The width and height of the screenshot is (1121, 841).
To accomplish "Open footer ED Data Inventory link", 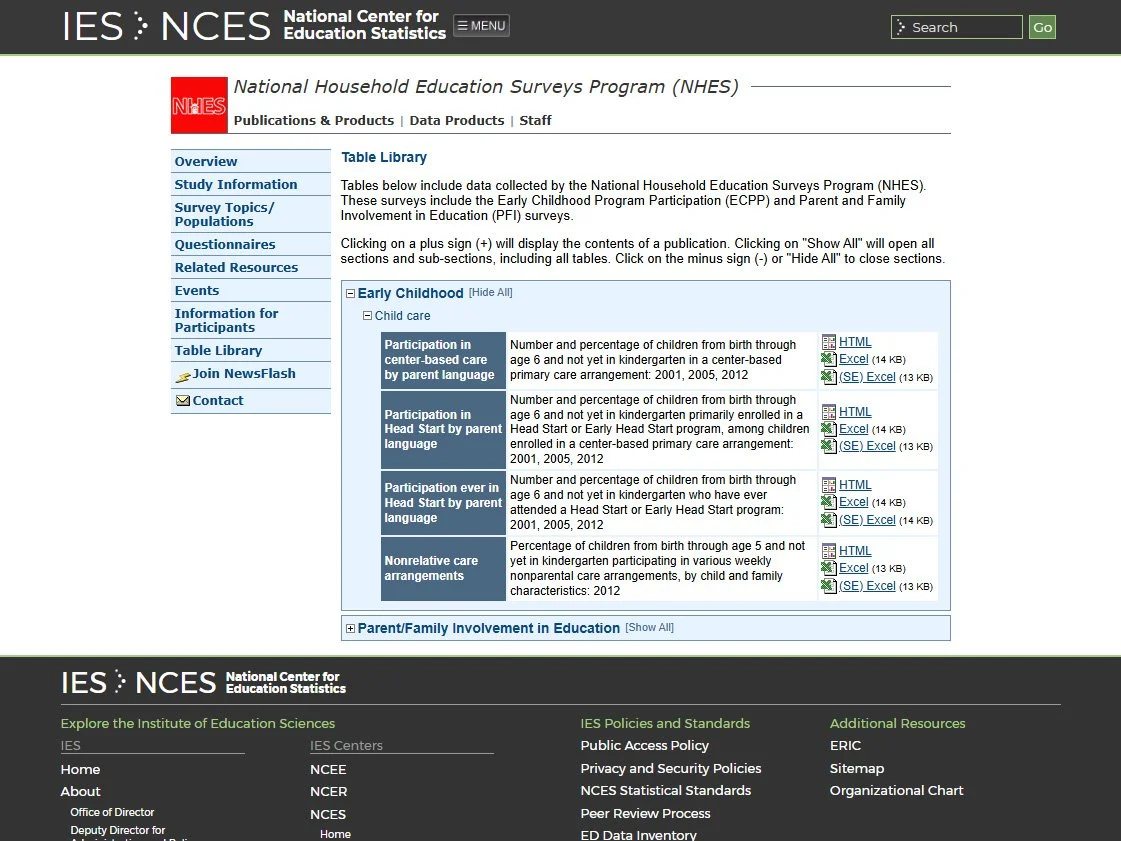I will (638, 835).
